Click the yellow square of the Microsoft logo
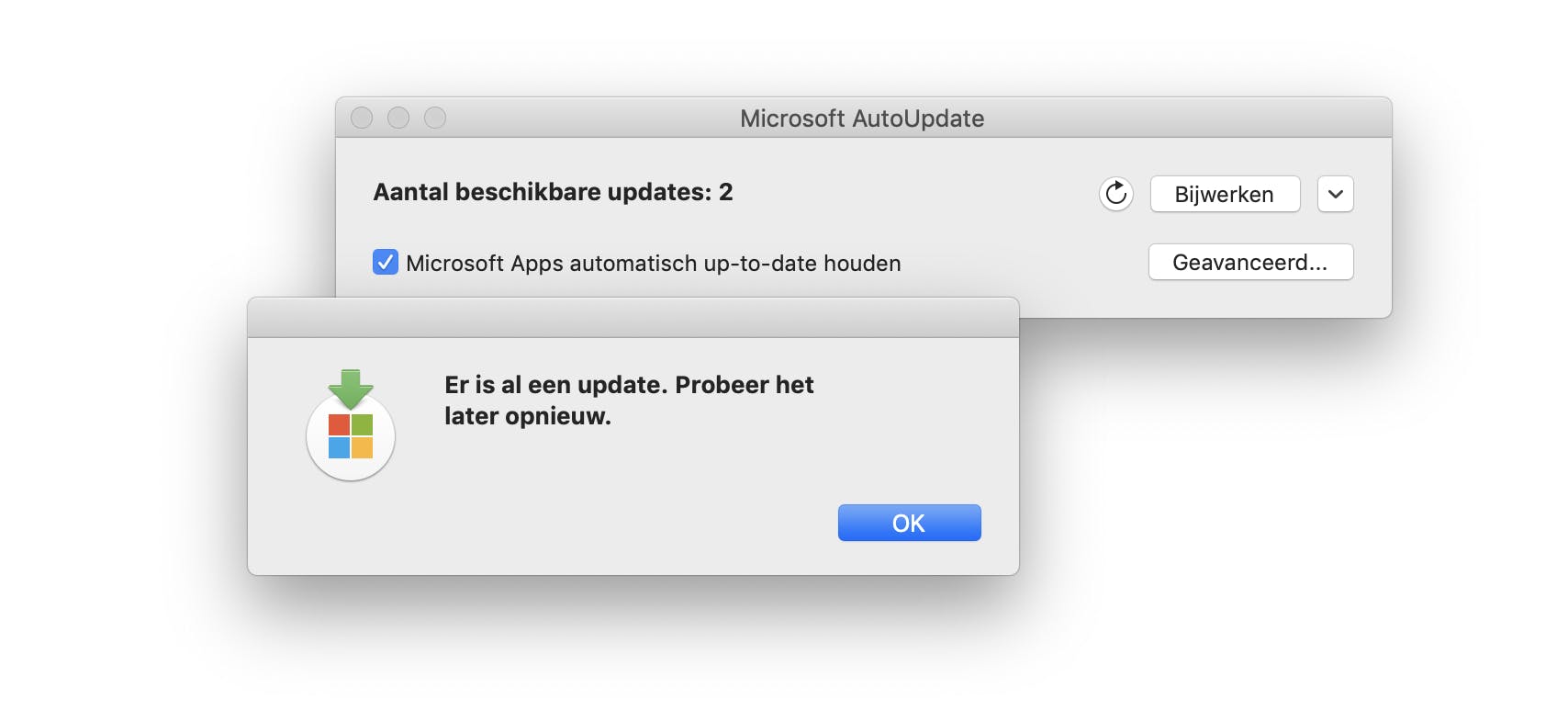Image resolution: width=1568 pixels, height=722 pixels. point(363,447)
